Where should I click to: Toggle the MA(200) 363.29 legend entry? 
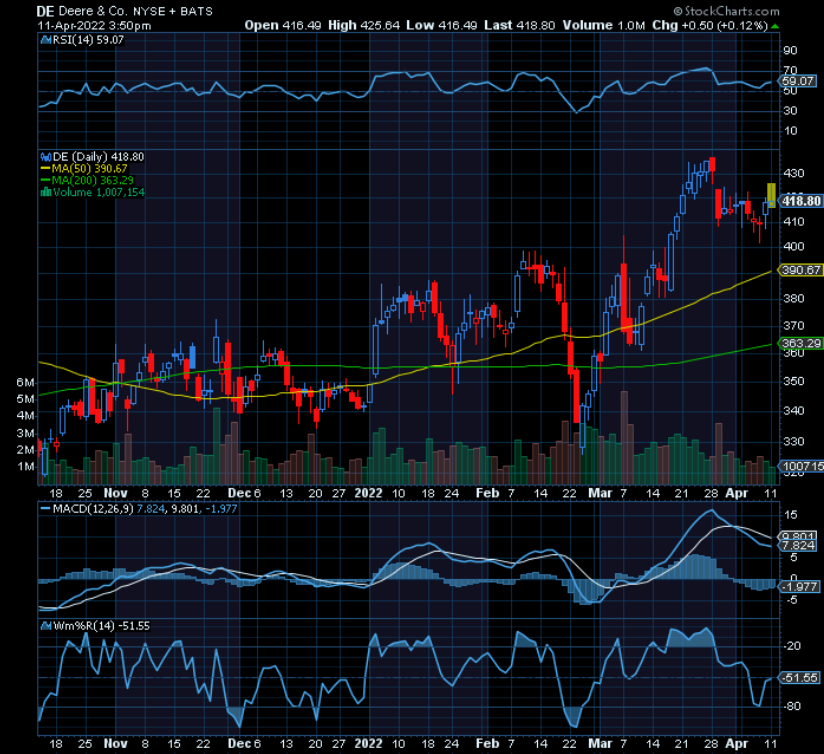click(x=92, y=179)
